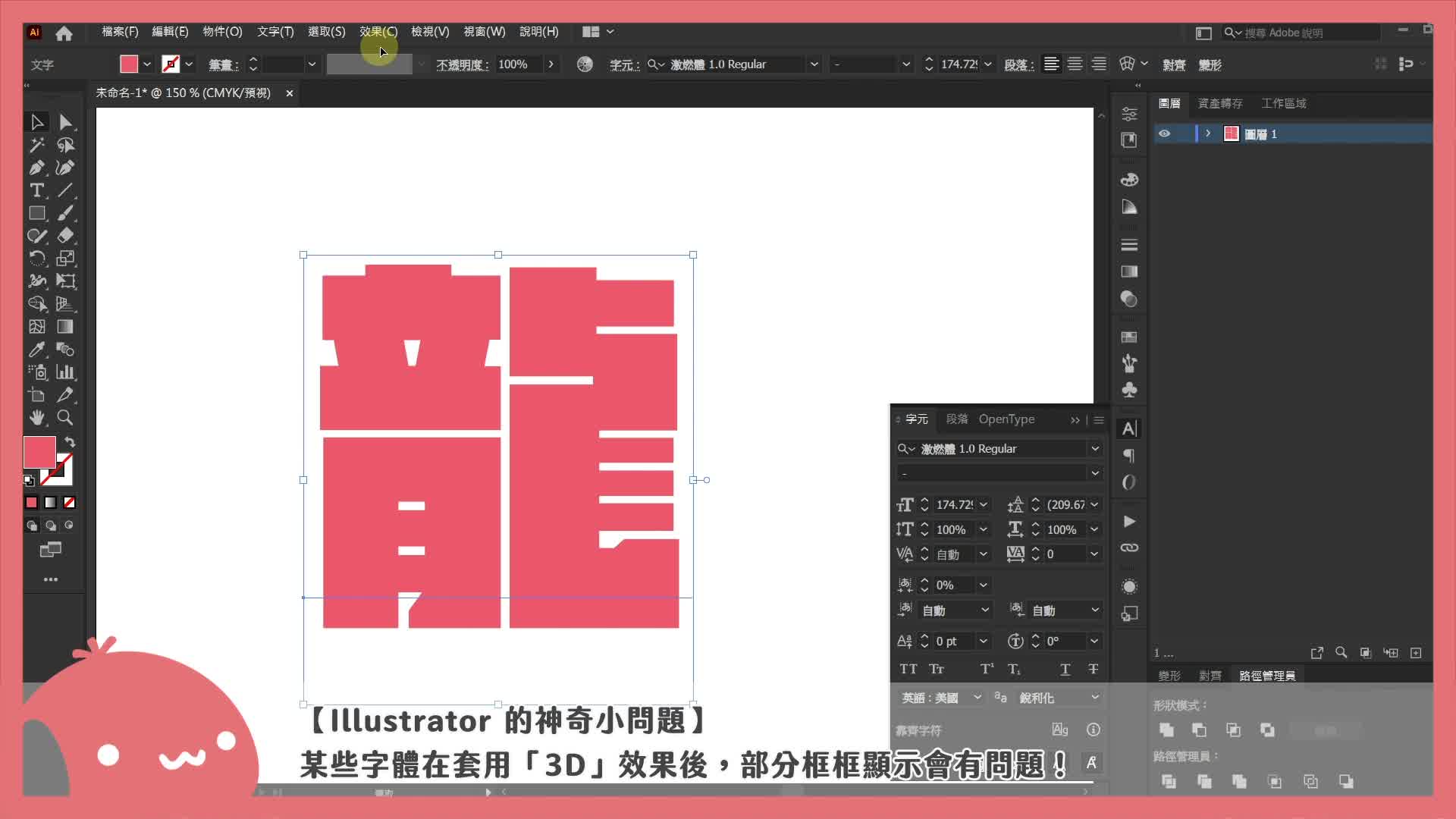Viewport: 1456px width, 819px height.
Task: Open the 編輯(E) menu
Action: click(170, 32)
